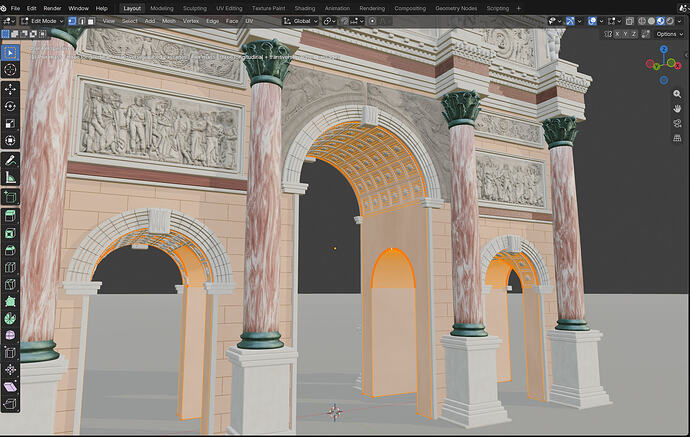Select the Extrude Region tool
The height and width of the screenshot is (437, 690).
pyautogui.click(x=10, y=216)
